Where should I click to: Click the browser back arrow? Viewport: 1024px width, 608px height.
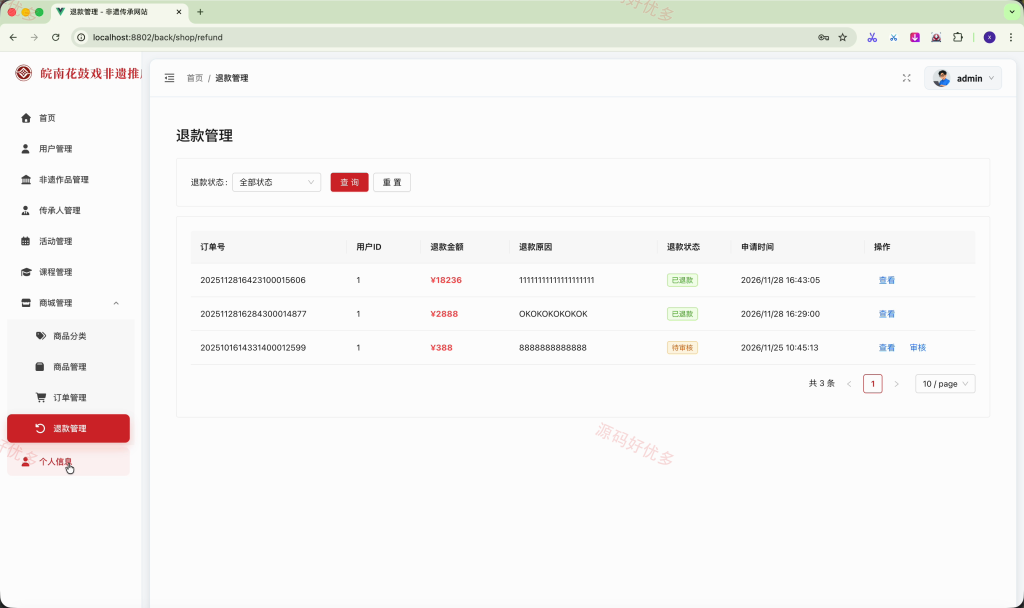13,37
